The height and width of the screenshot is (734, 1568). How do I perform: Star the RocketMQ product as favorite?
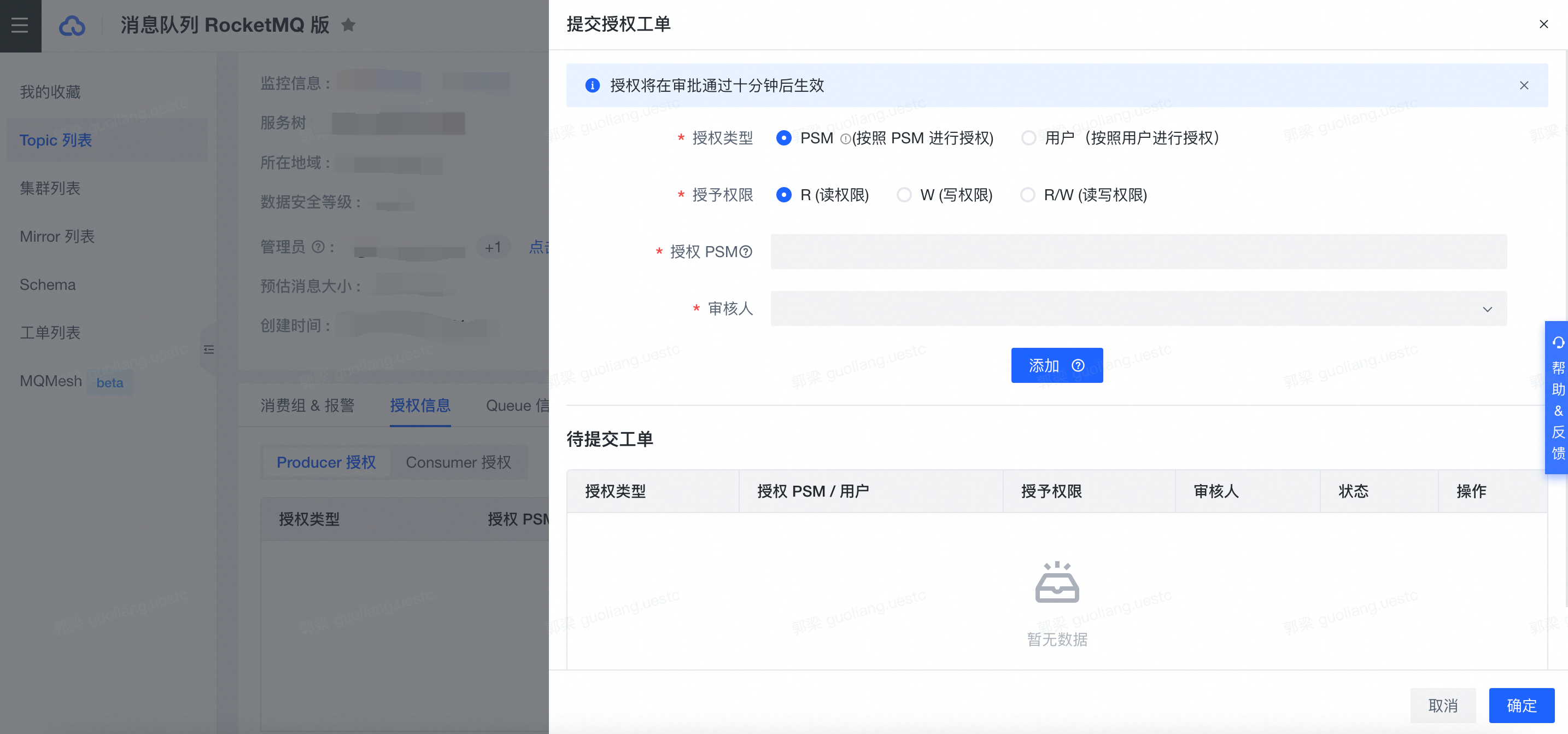tap(348, 25)
